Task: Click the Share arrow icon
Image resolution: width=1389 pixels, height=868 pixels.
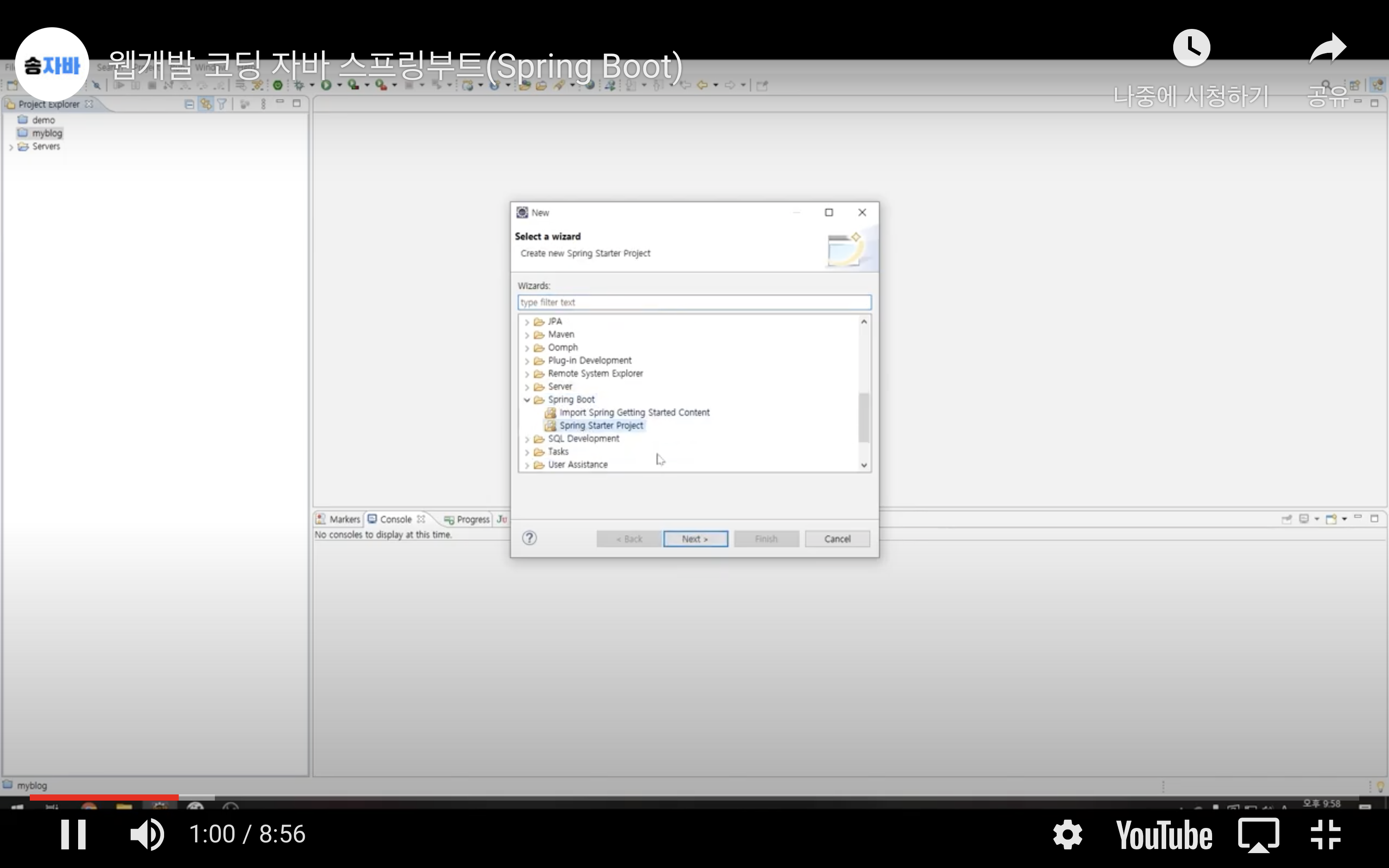Action: (1327, 48)
